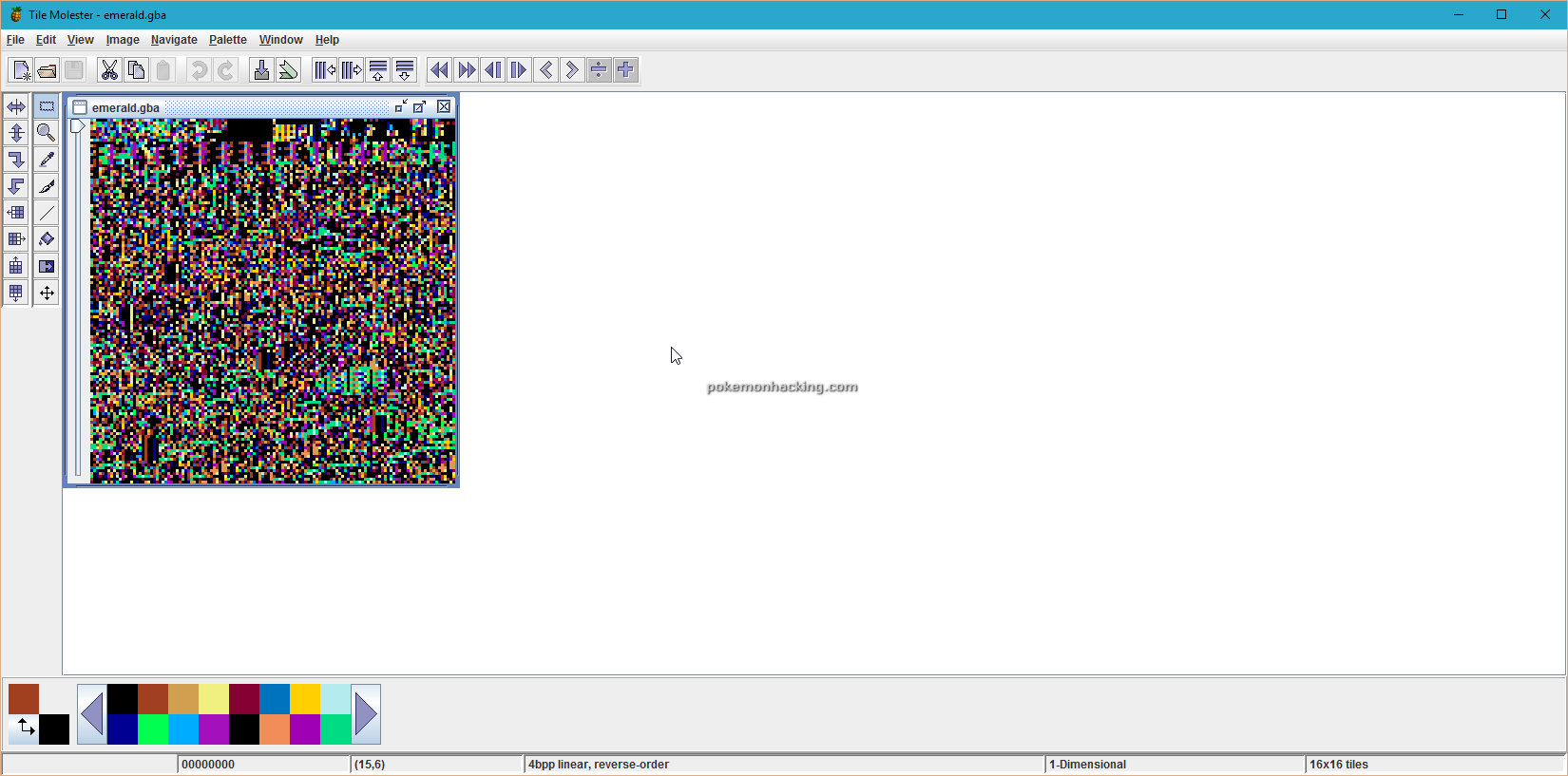This screenshot has height=776, width=1568.
Task: Show previous palette colors with left arrow
Action: 92,714
